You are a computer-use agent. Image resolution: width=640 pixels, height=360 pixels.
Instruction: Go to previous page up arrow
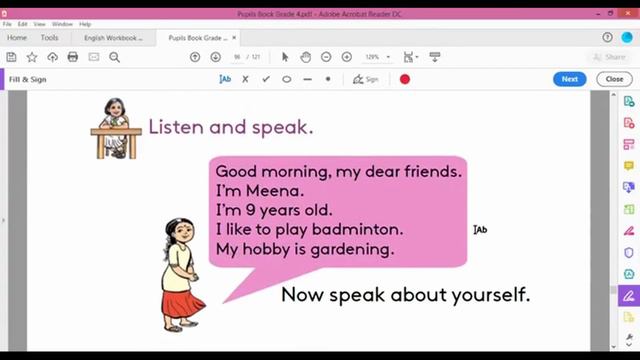coord(195,57)
